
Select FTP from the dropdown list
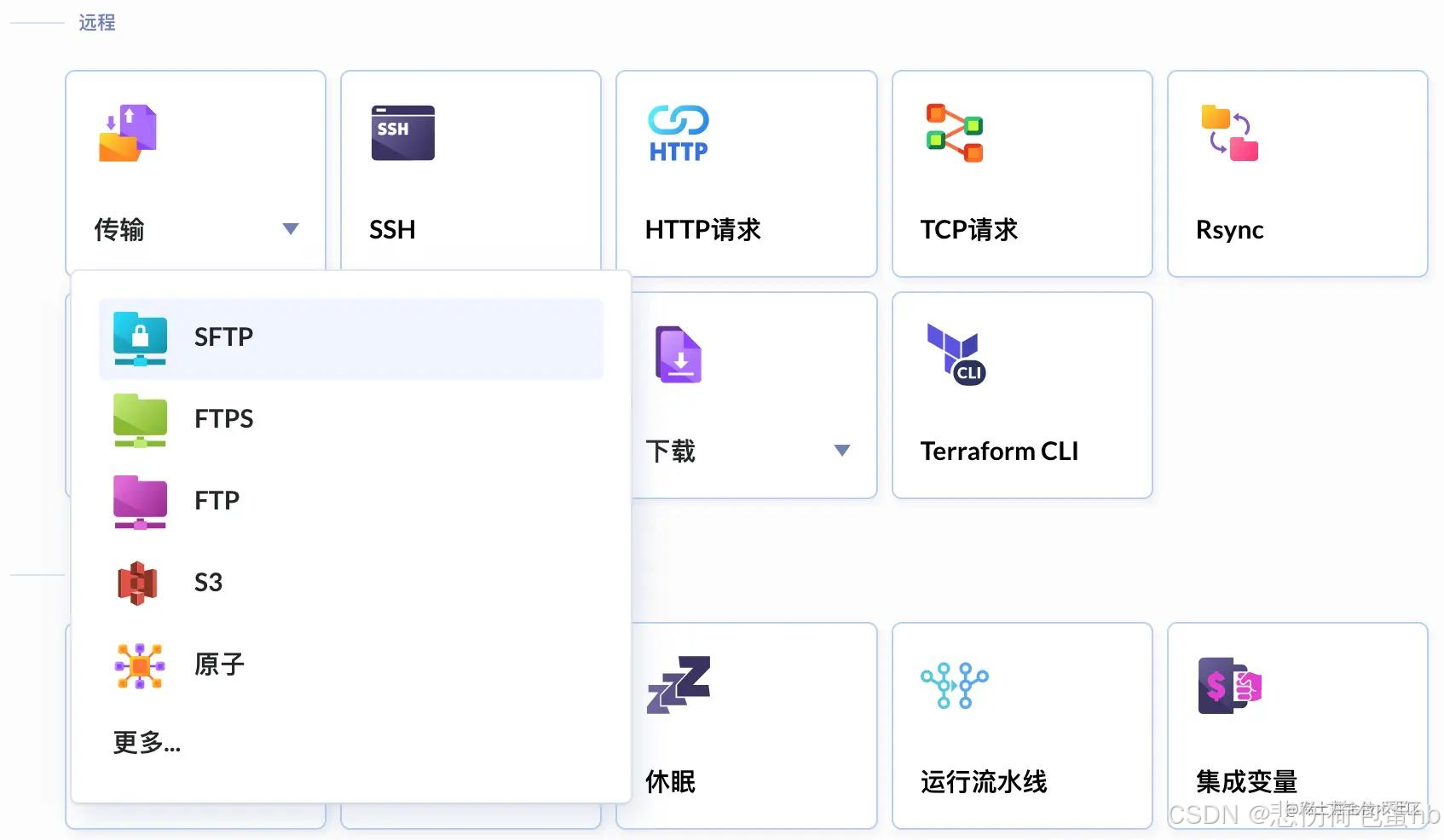(351, 502)
